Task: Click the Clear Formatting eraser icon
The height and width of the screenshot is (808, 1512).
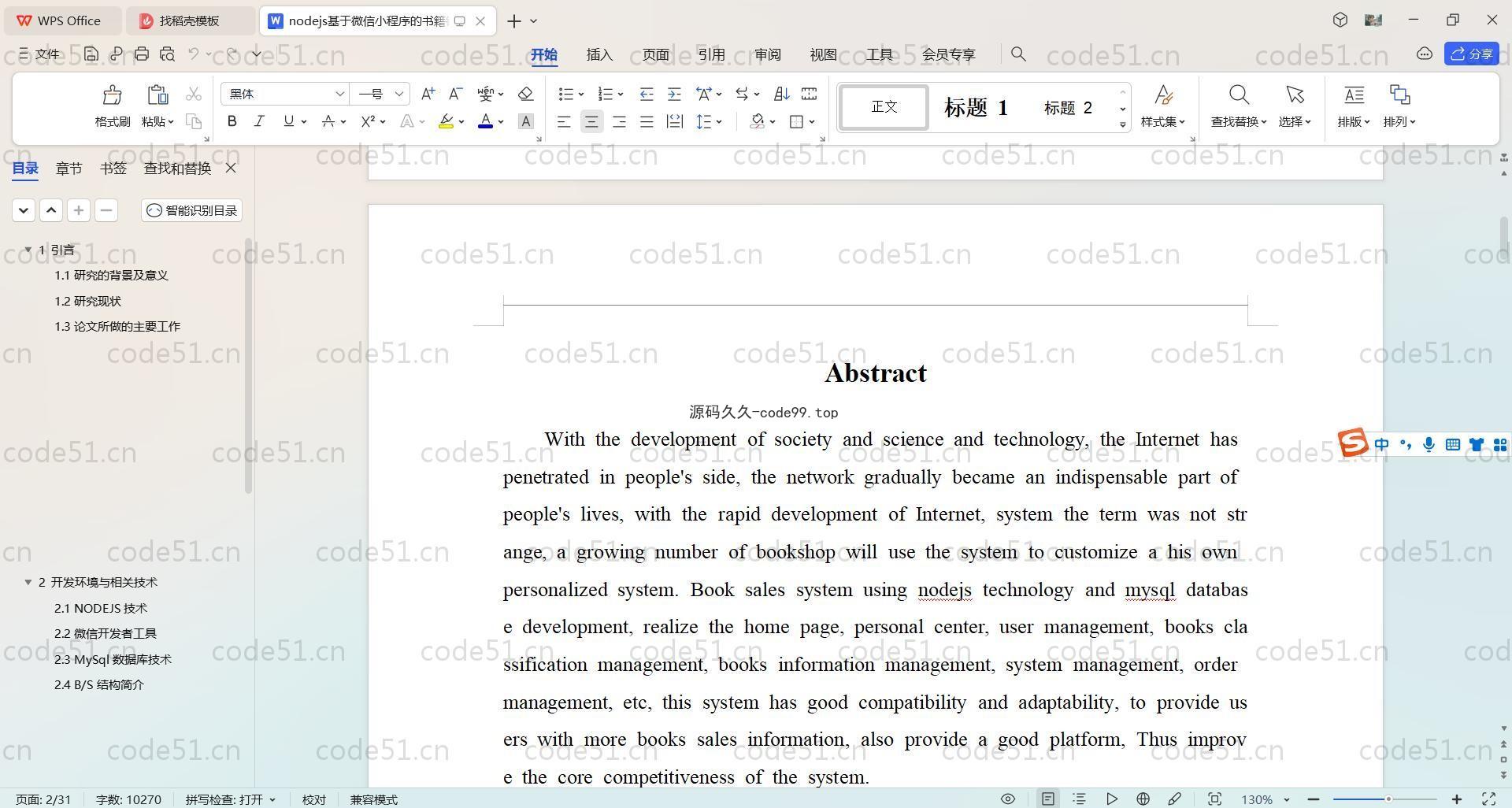Action: point(526,94)
